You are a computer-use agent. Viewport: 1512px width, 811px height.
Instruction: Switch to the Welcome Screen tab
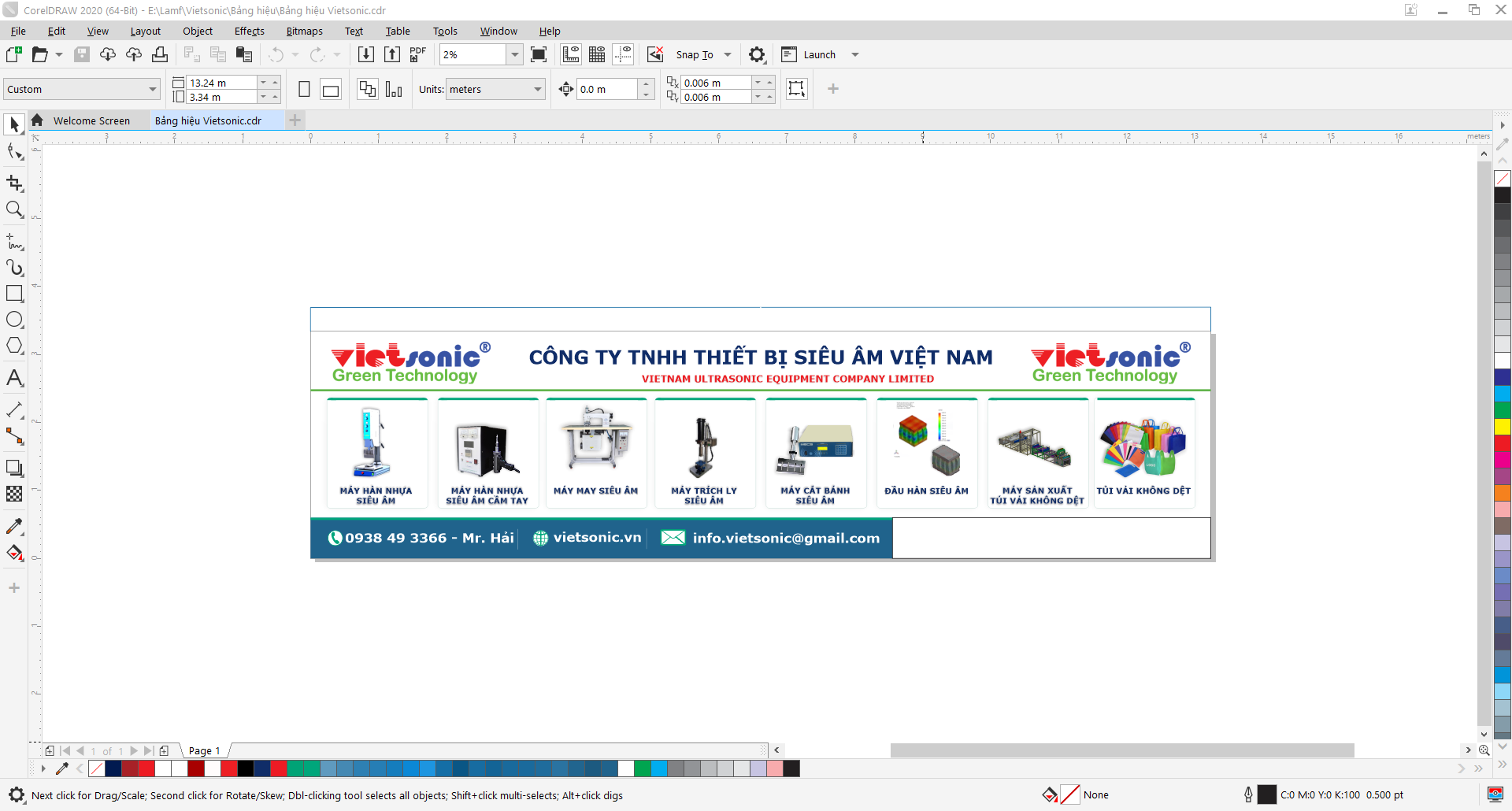pos(91,120)
